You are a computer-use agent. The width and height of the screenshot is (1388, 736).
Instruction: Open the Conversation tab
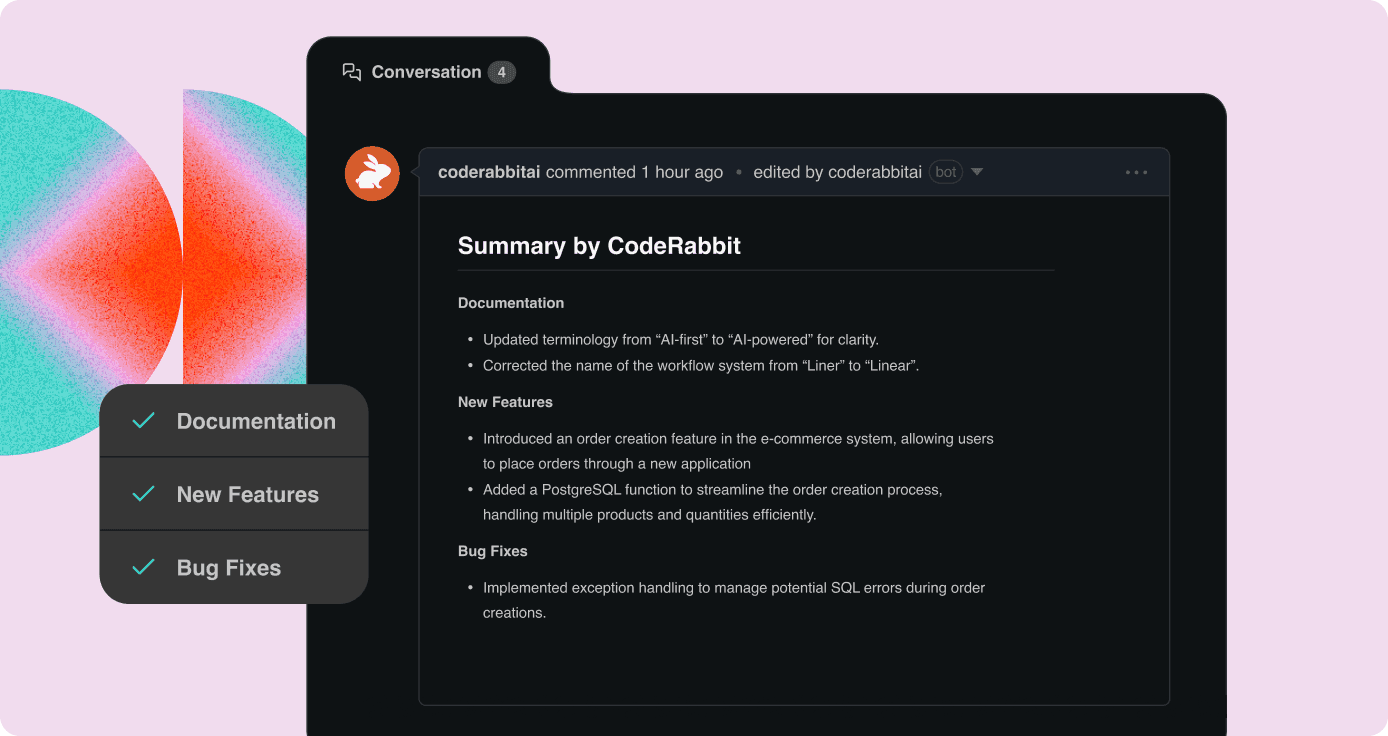point(426,72)
